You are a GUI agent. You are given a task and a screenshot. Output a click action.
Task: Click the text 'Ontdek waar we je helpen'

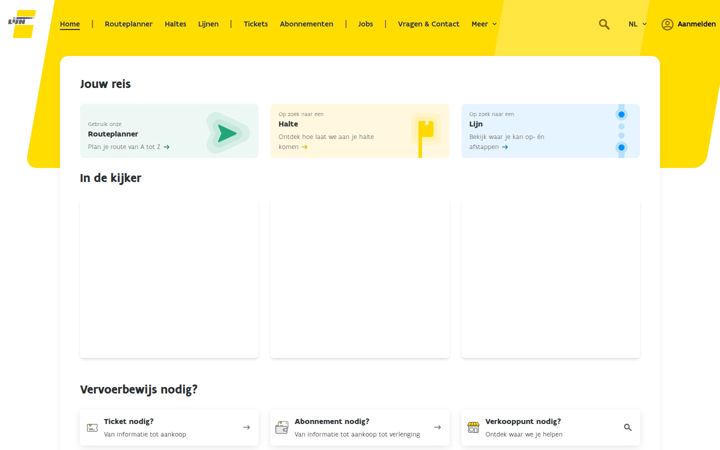(523, 434)
